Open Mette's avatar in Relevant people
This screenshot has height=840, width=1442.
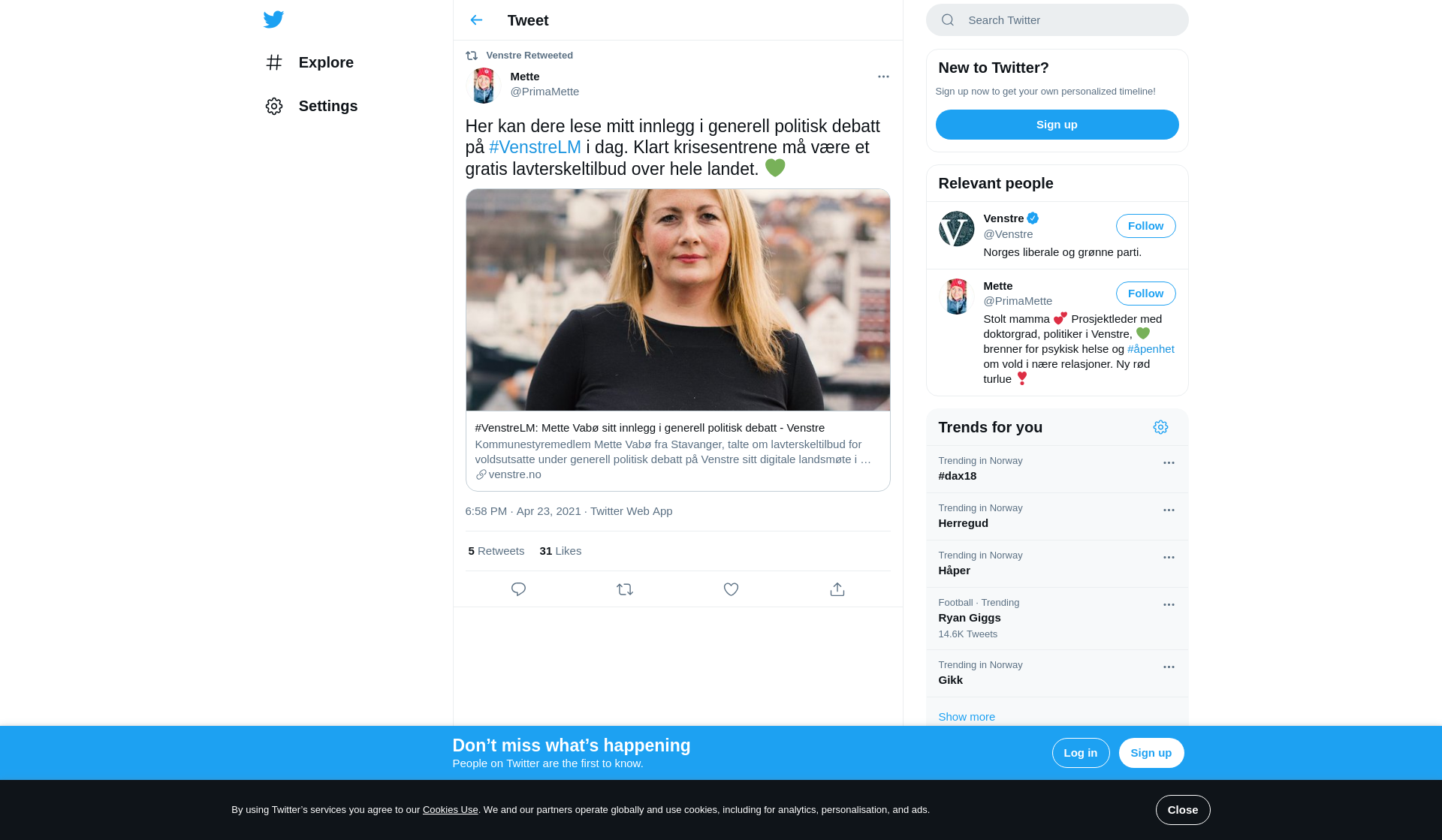click(956, 297)
